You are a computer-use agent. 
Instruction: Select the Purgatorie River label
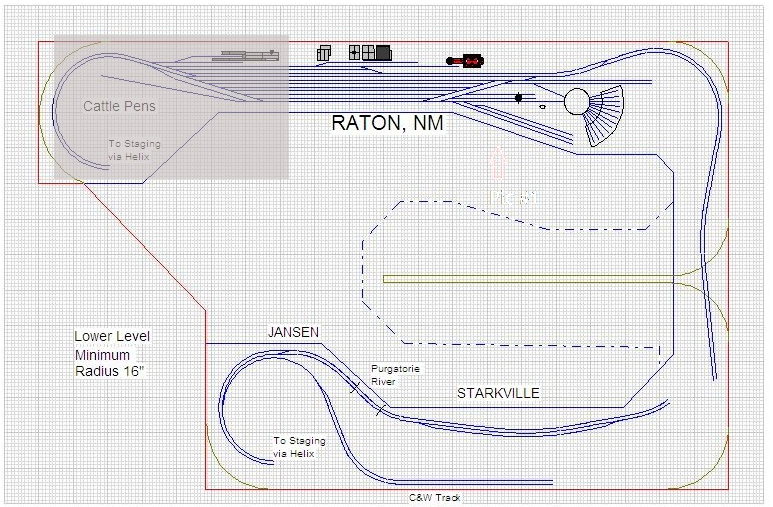click(x=395, y=374)
